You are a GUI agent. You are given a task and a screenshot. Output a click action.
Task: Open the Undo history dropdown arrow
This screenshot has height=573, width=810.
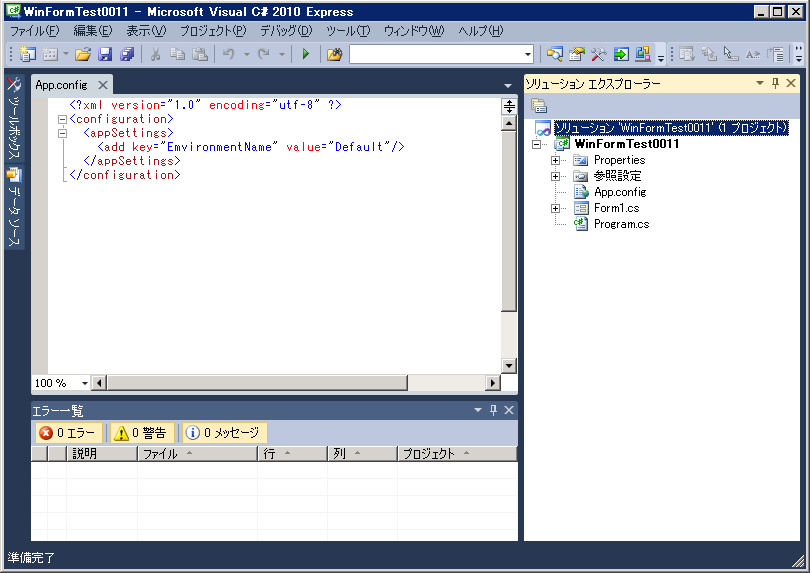coord(246,54)
